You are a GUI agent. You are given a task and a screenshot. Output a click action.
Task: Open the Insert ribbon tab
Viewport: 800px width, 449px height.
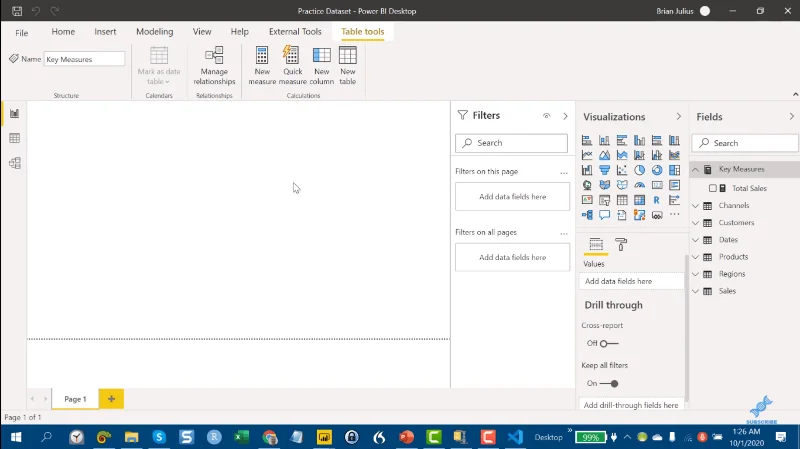[x=105, y=32]
